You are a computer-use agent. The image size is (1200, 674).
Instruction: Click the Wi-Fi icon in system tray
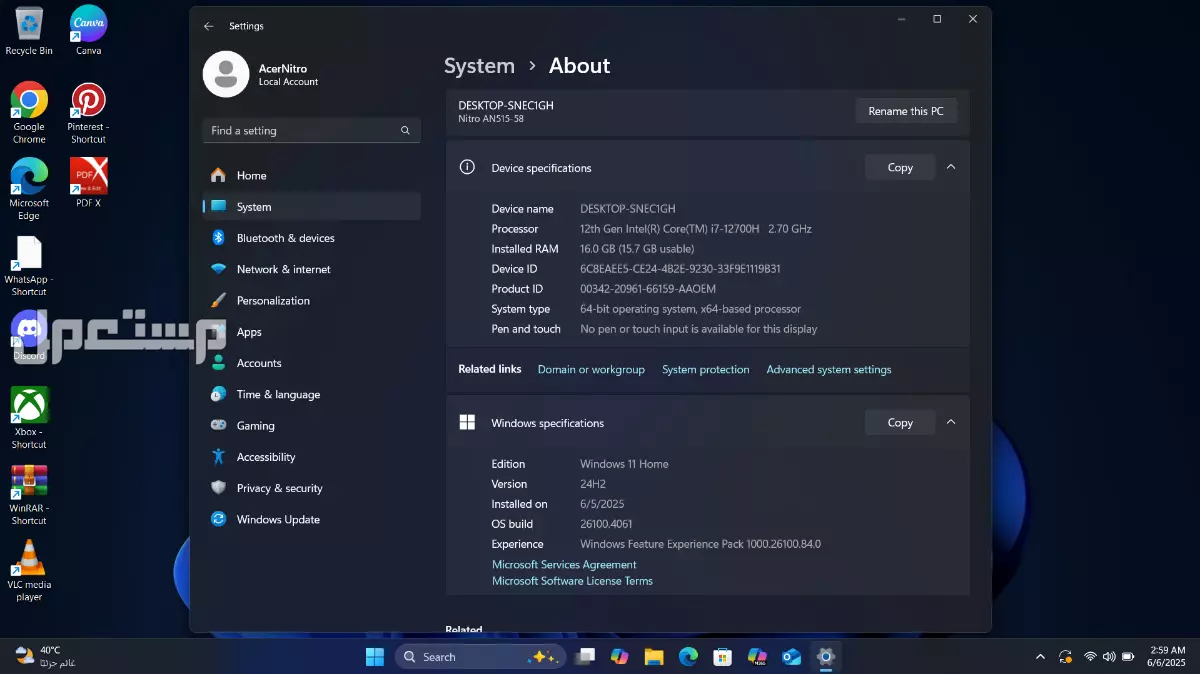point(1090,657)
